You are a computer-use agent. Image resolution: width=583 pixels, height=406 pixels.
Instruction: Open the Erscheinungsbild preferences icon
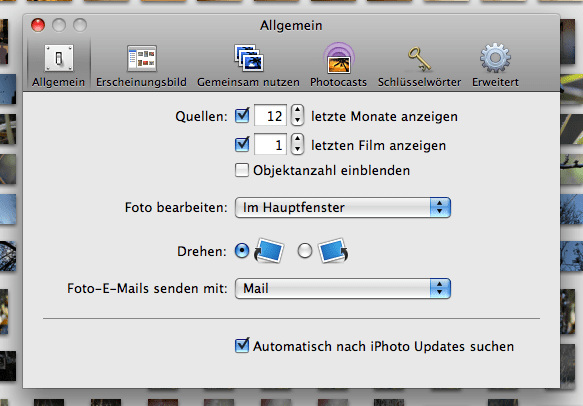(142, 58)
